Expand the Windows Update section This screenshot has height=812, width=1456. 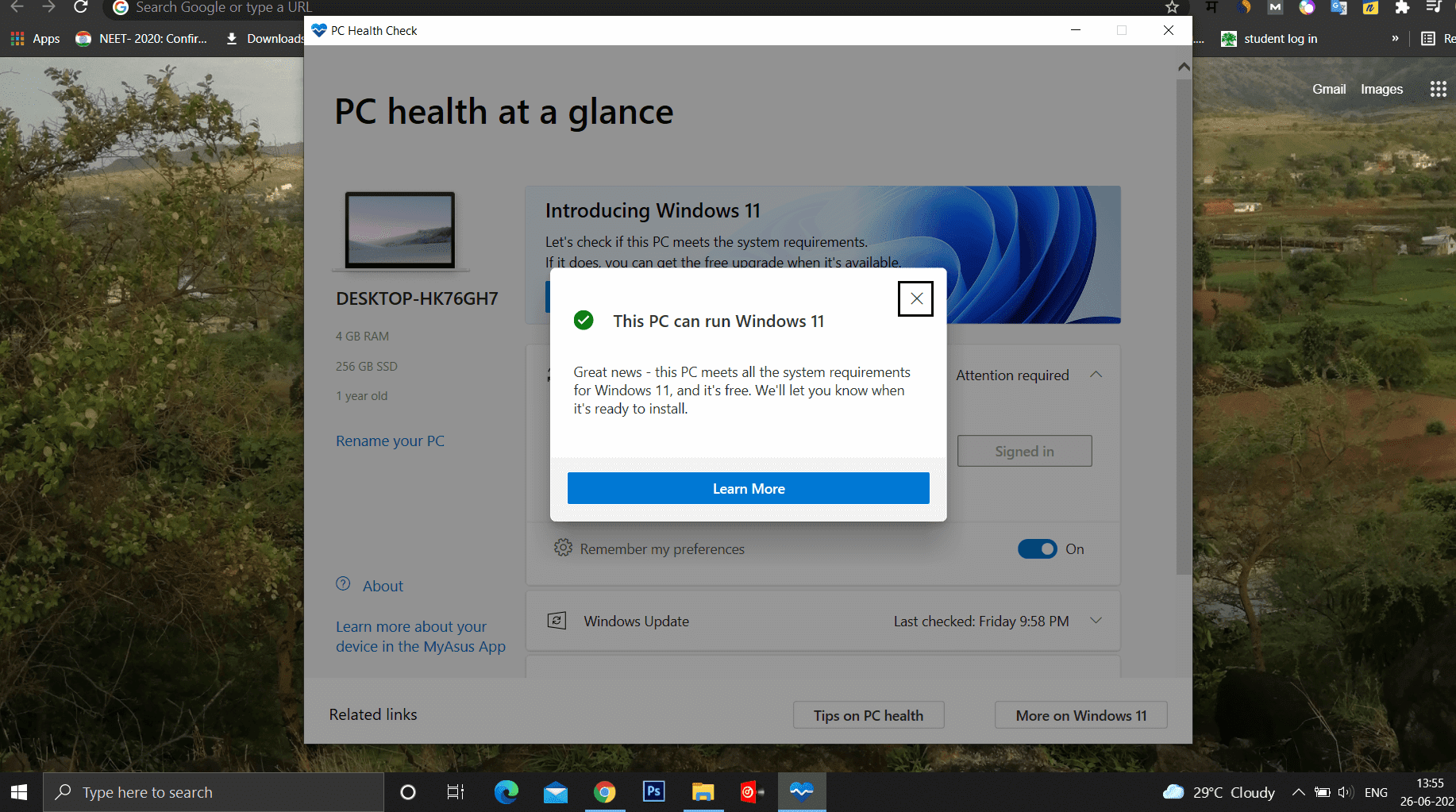(1096, 621)
